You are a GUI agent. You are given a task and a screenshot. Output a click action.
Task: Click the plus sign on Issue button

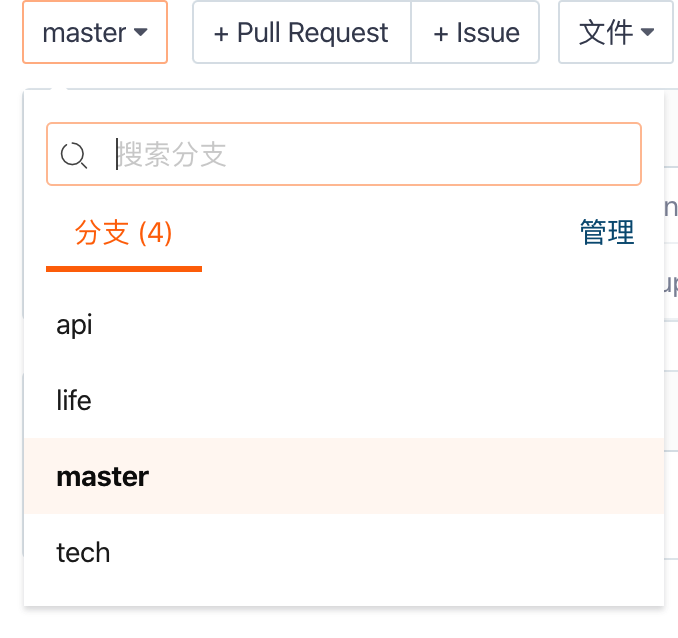[x=441, y=33]
